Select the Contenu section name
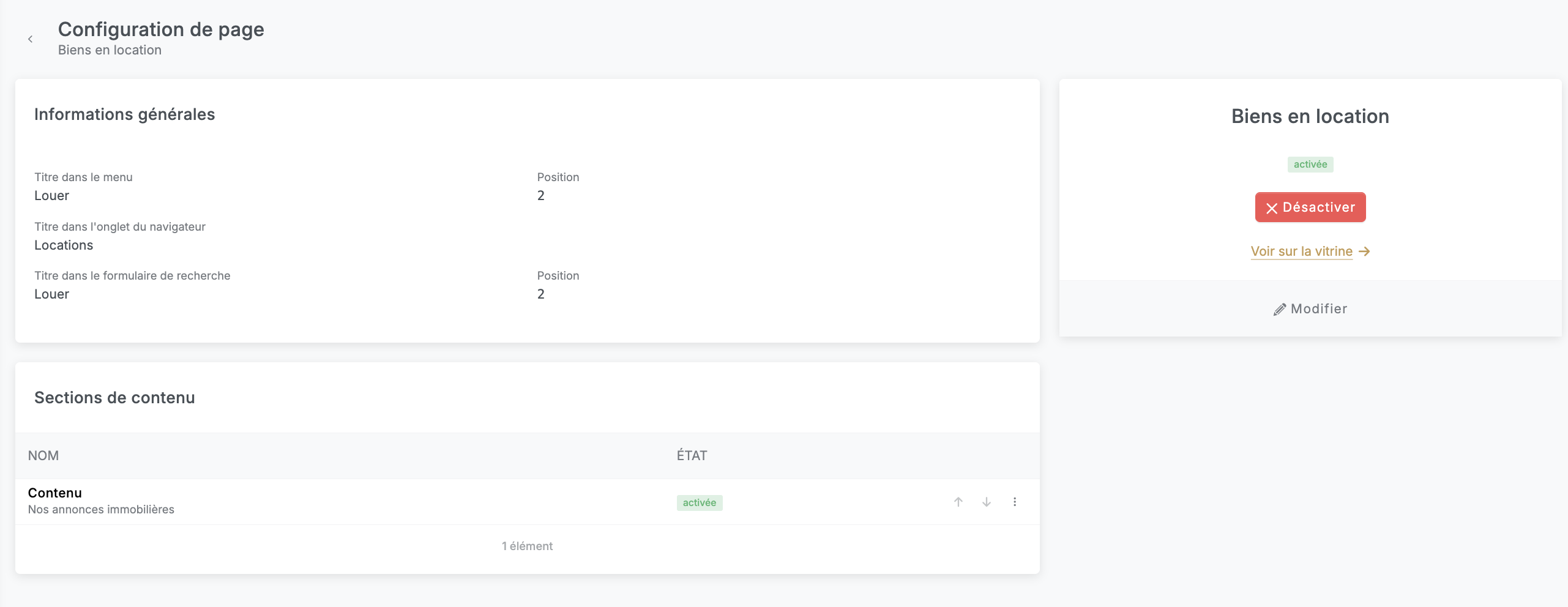The height and width of the screenshot is (607, 1568). [55, 493]
